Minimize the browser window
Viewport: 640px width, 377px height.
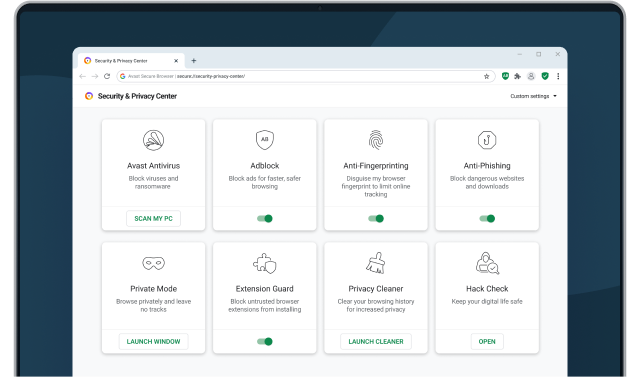(520, 54)
